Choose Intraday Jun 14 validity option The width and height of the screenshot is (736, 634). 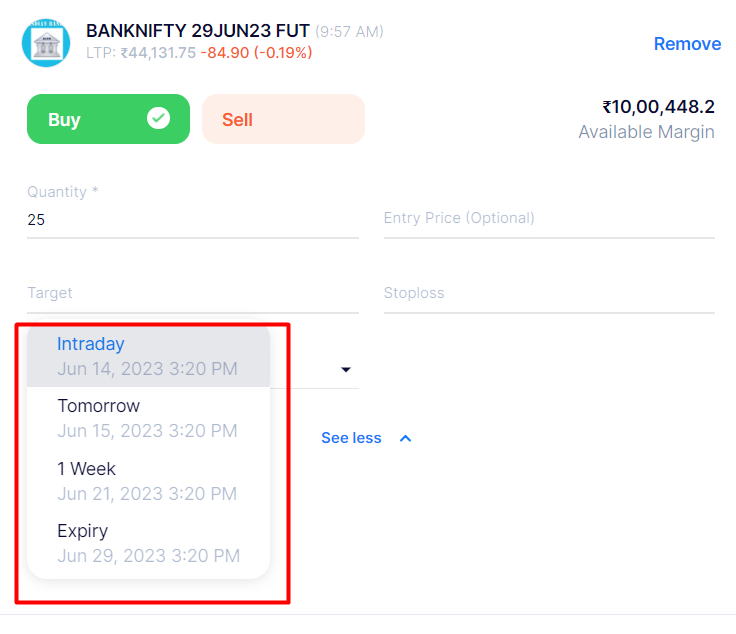point(148,356)
